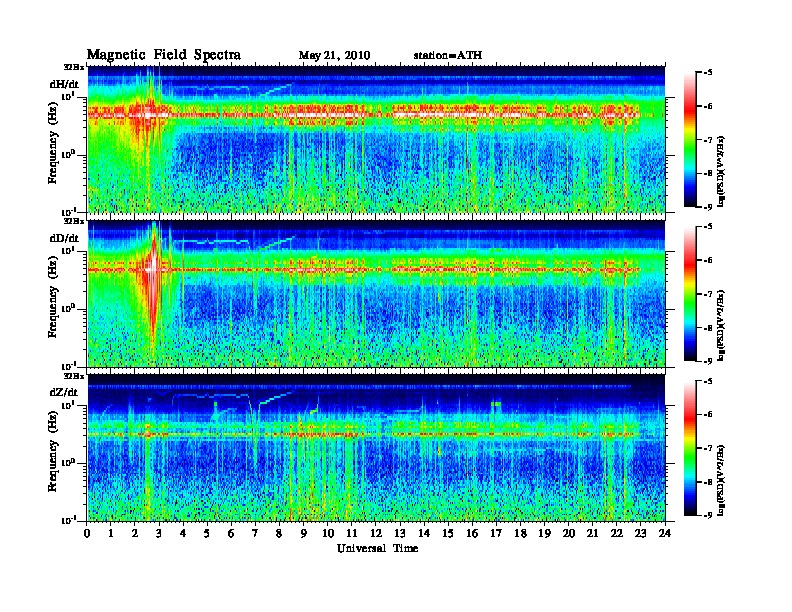
Task: Click the hour '6' tick label
Action: click(x=231, y=533)
